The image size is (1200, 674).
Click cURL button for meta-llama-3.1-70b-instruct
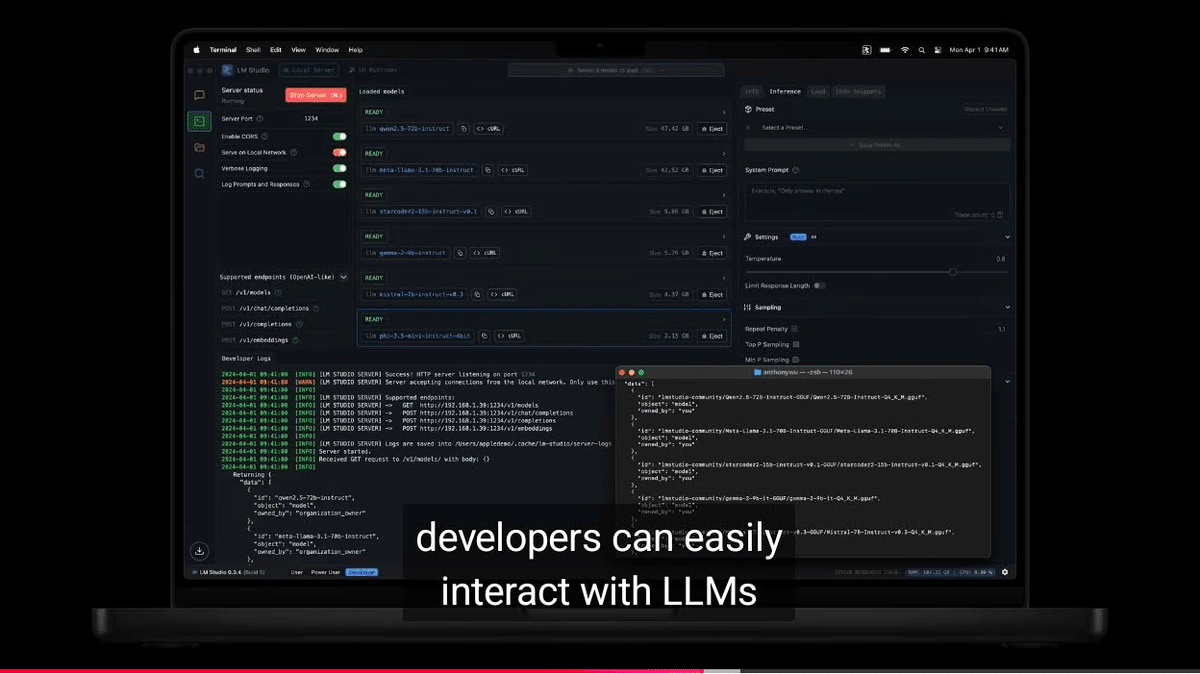click(x=512, y=170)
